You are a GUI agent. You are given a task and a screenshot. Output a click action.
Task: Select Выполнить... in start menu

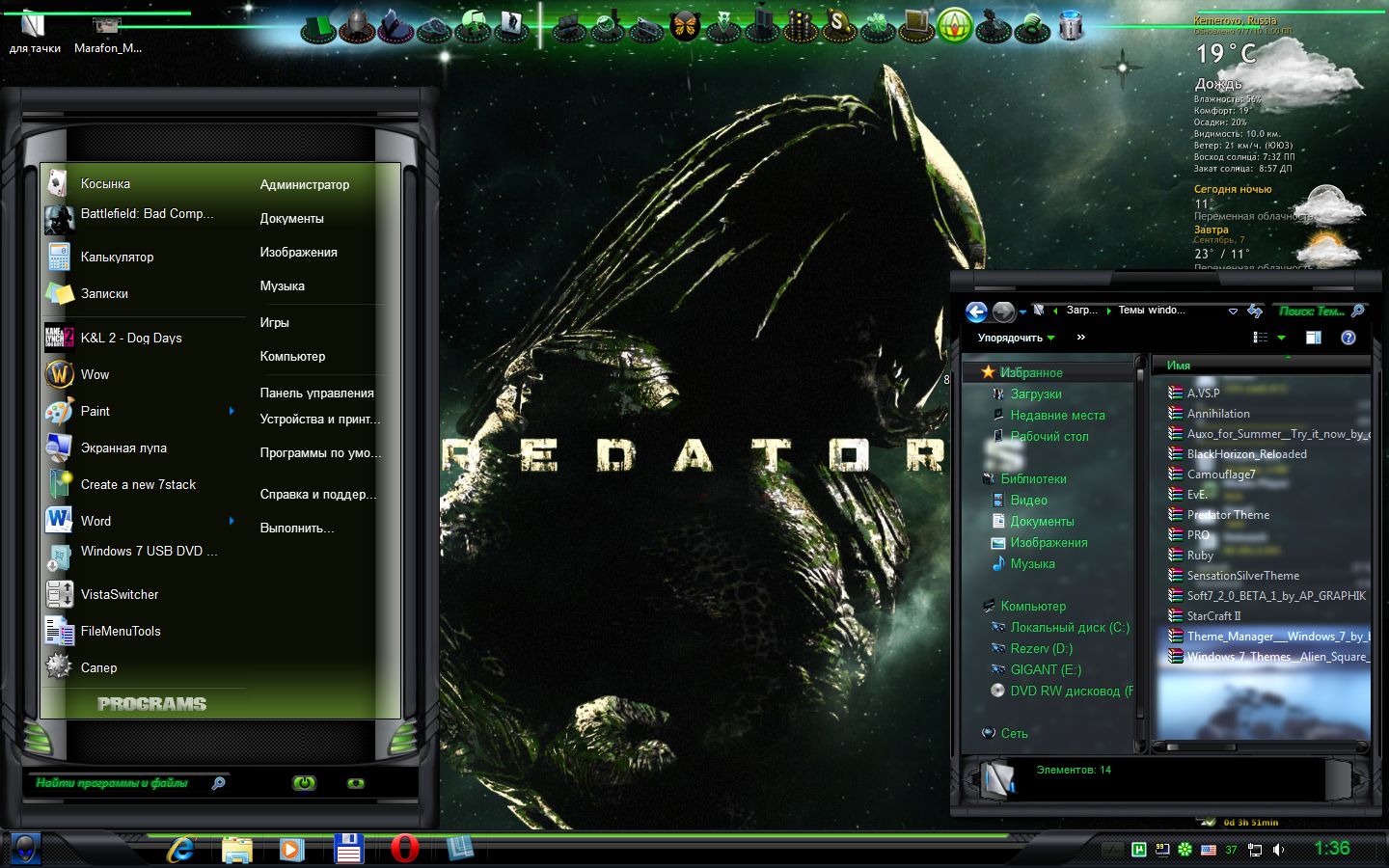(x=297, y=528)
